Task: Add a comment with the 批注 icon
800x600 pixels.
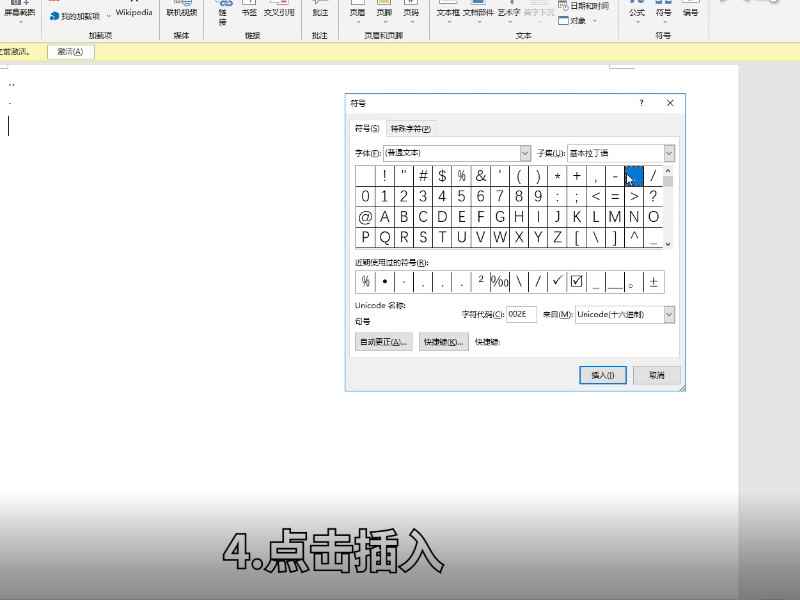Action: [320, 12]
